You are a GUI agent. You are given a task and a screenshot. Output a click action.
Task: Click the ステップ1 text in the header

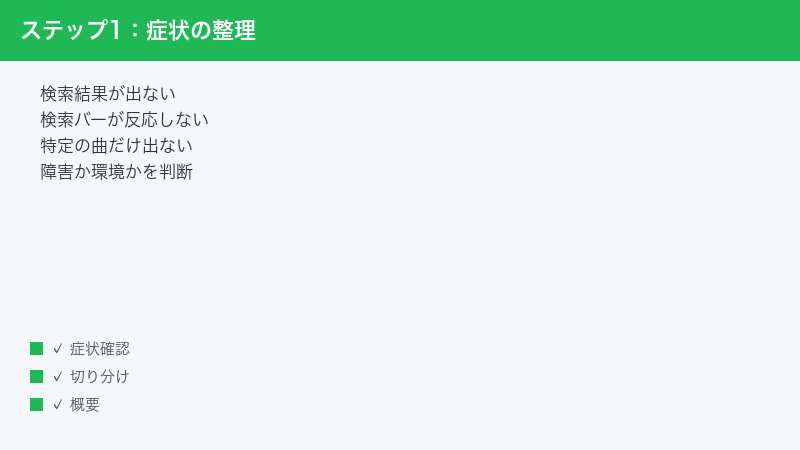(x=71, y=30)
